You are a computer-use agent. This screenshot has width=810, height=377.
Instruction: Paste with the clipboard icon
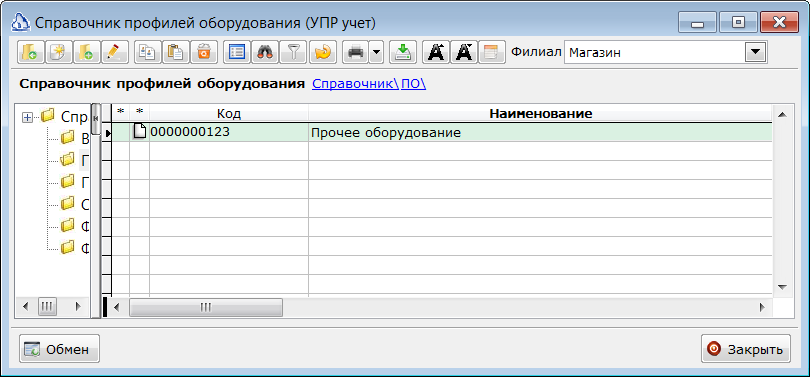(x=175, y=52)
